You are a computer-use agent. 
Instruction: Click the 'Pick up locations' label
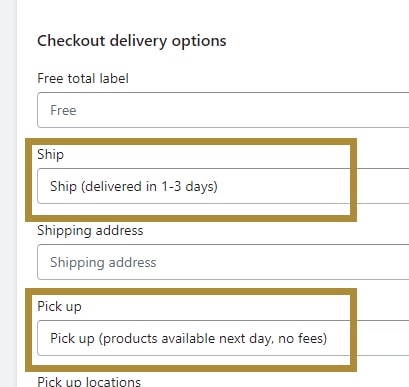point(89,382)
